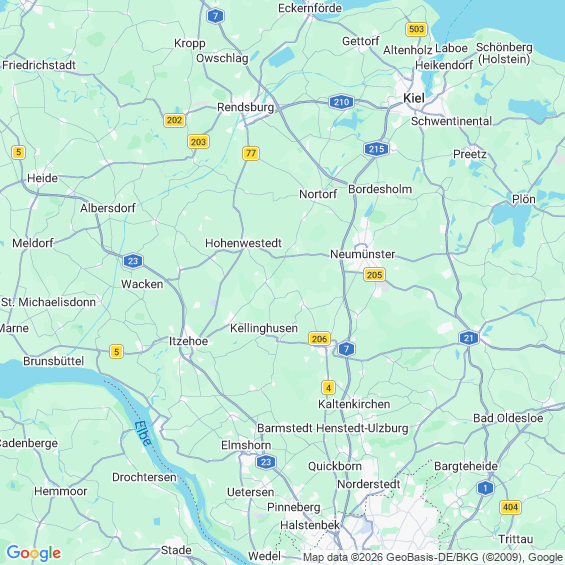
Task: Click the A 215 highway shield
Action: coord(376,149)
